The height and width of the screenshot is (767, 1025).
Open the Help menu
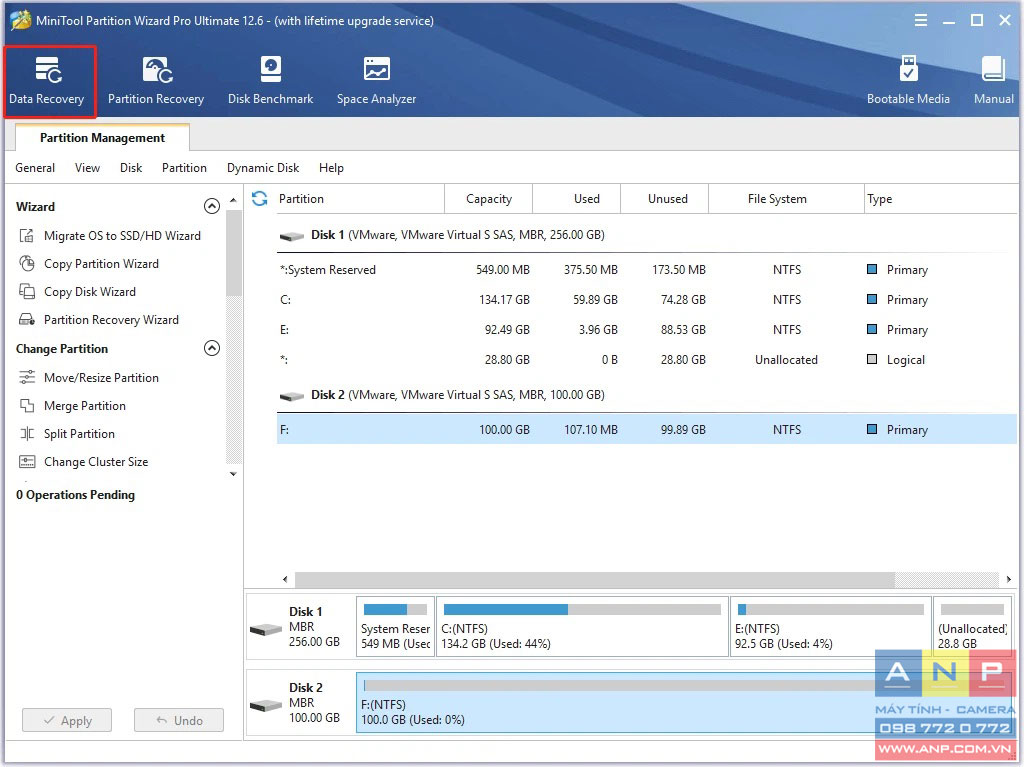(331, 168)
